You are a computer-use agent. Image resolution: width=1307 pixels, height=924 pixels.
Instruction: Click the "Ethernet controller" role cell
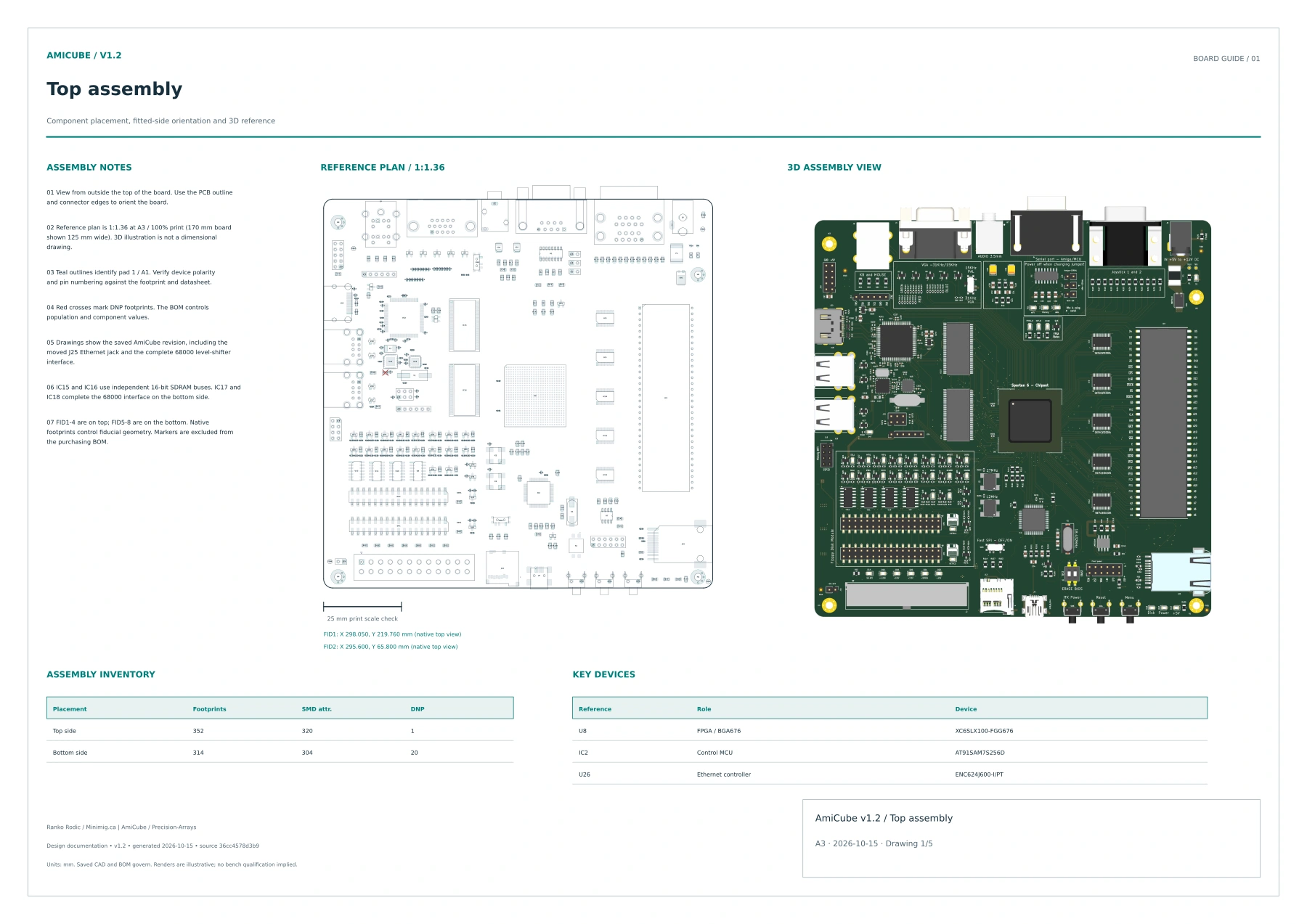pyautogui.click(x=724, y=775)
